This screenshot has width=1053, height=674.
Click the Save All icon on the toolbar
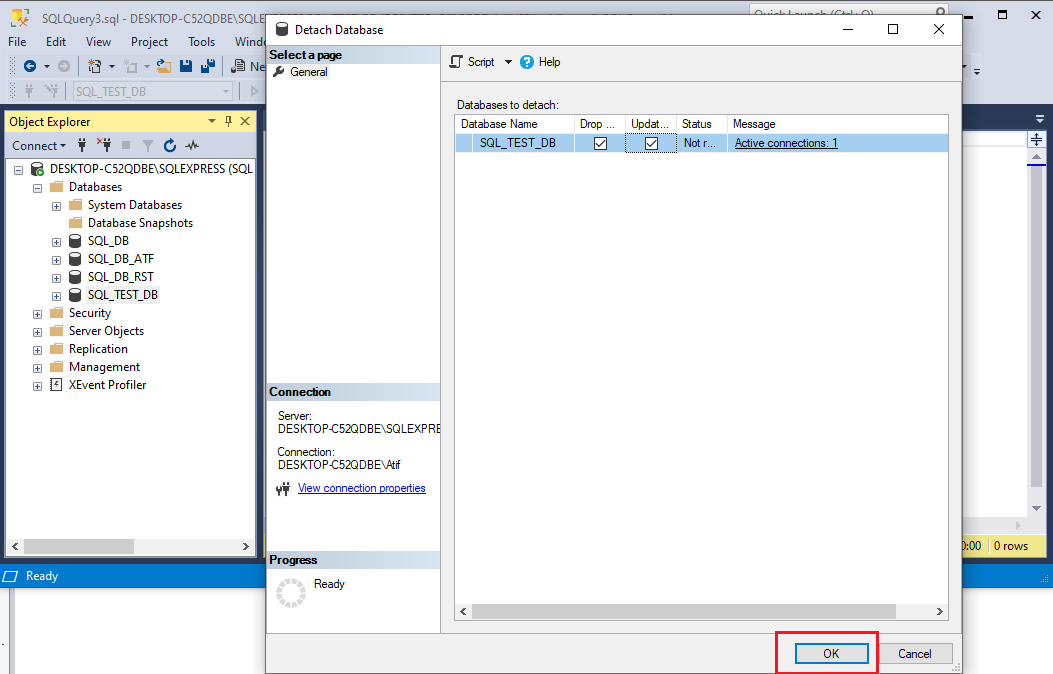pyautogui.click(x=208, y=66)
